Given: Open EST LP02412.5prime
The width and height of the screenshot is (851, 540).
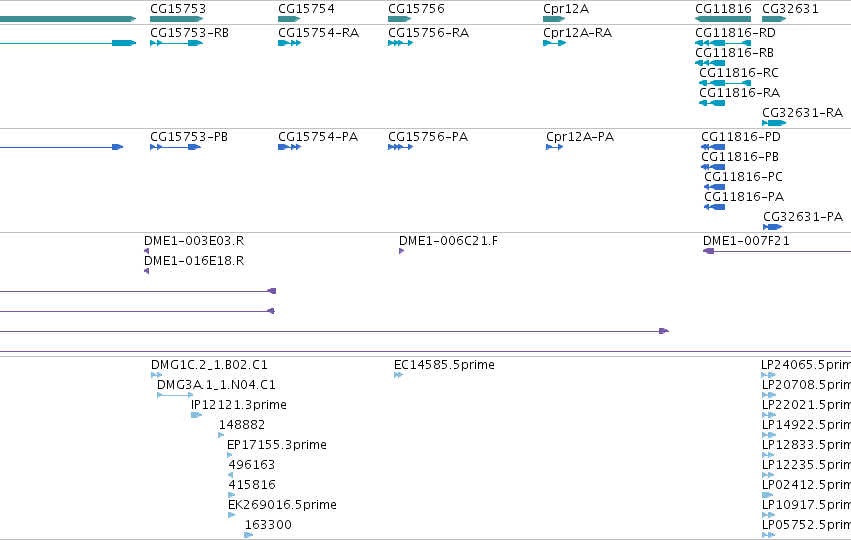Looking at the screenshot, I should 767,495.
